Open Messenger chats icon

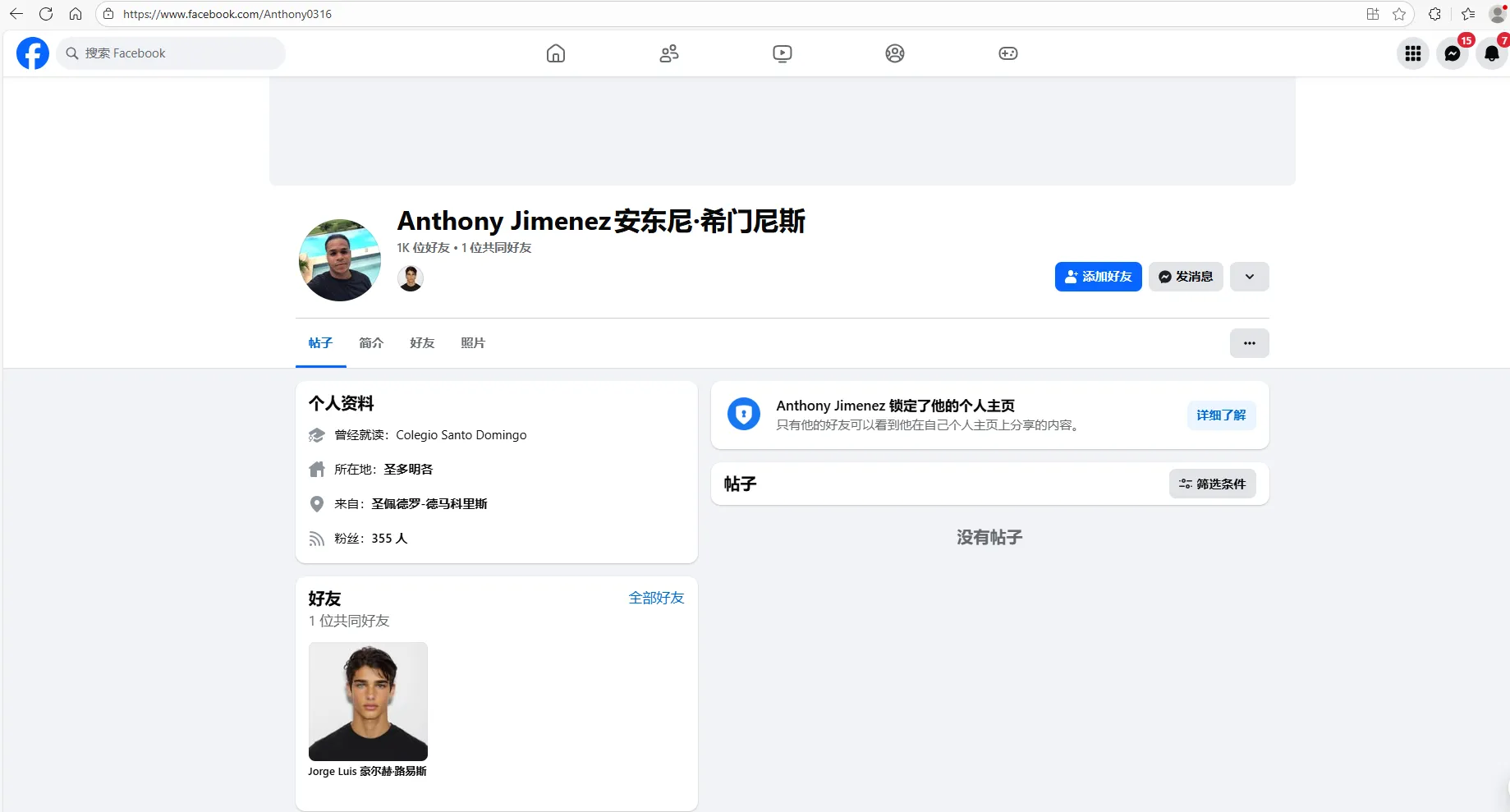[1453, 53]
